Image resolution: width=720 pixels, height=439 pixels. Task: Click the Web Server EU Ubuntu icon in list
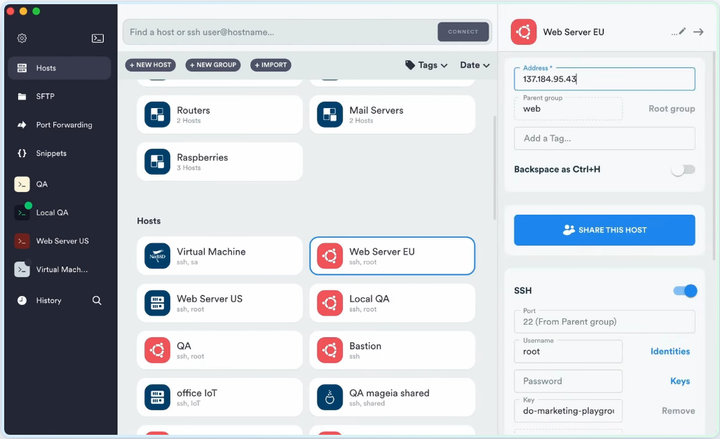pos(330,256)
